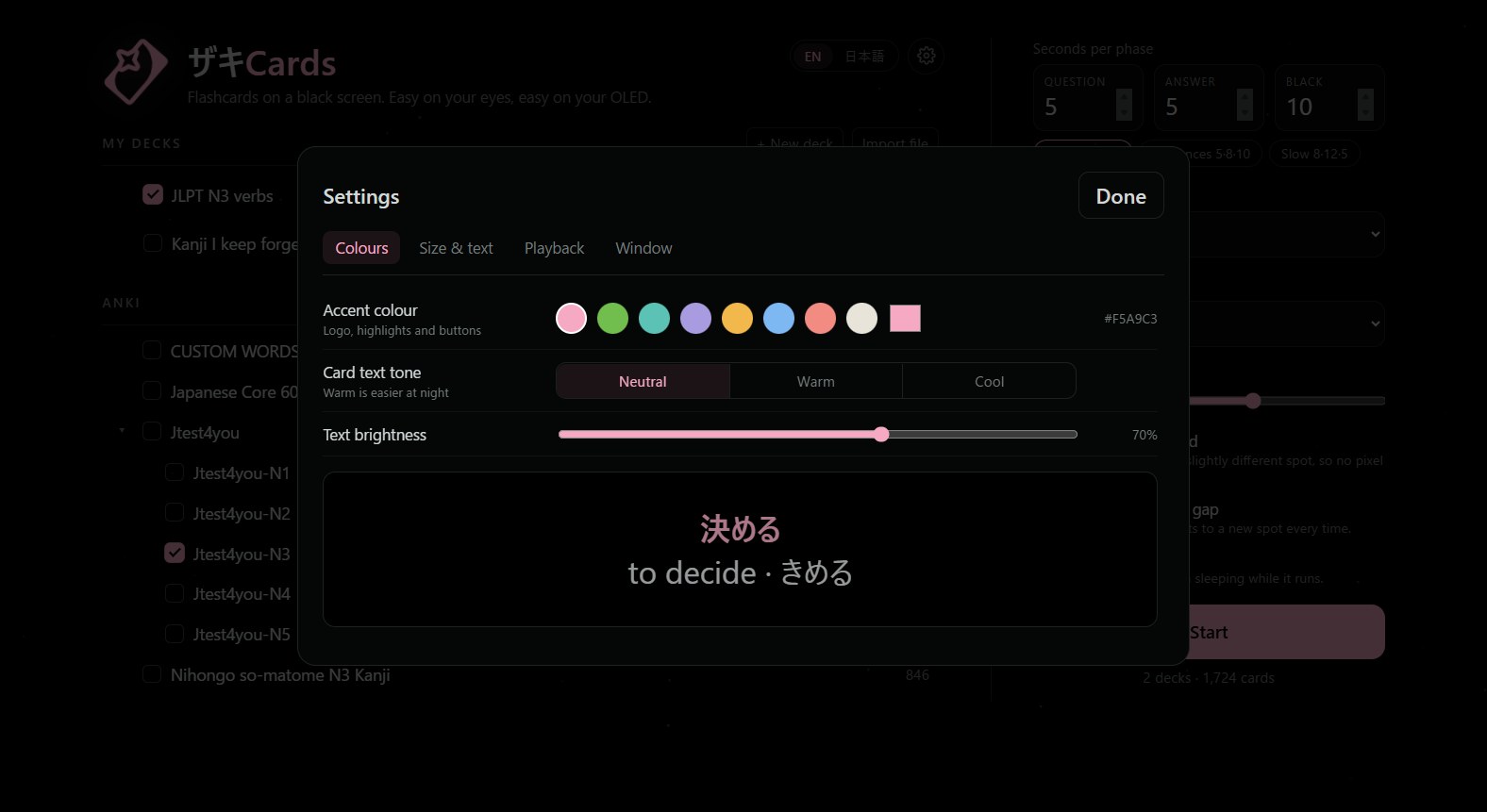Switch language to EN
Image resolution: width=1487 pixels, height=812 pixels.
tap(812, 57)
